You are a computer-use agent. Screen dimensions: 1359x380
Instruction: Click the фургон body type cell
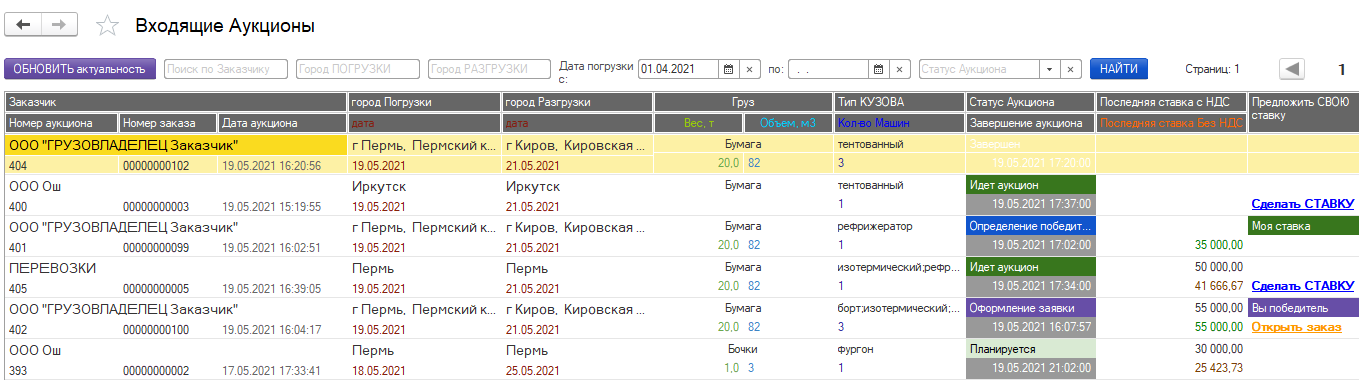(x=856, y=349)
